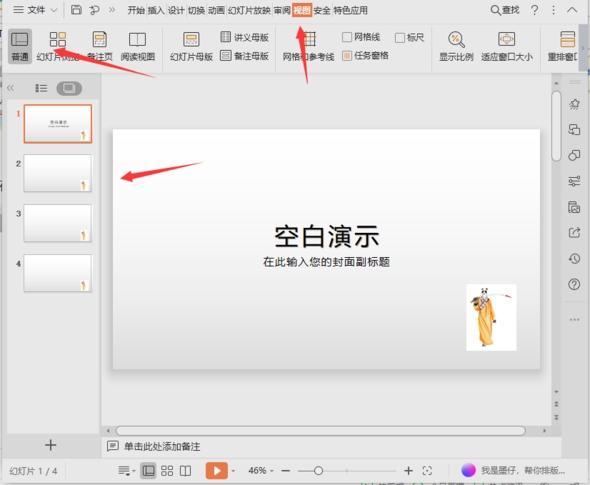
Task: Open the 幻灯片放映 slideshow tab
Action: [249, 10]
